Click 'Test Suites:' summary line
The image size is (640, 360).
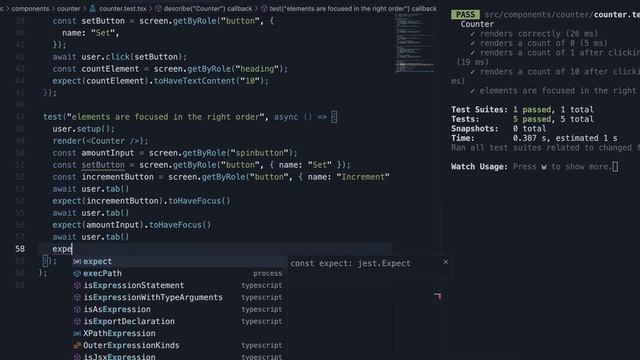[522, 109]
